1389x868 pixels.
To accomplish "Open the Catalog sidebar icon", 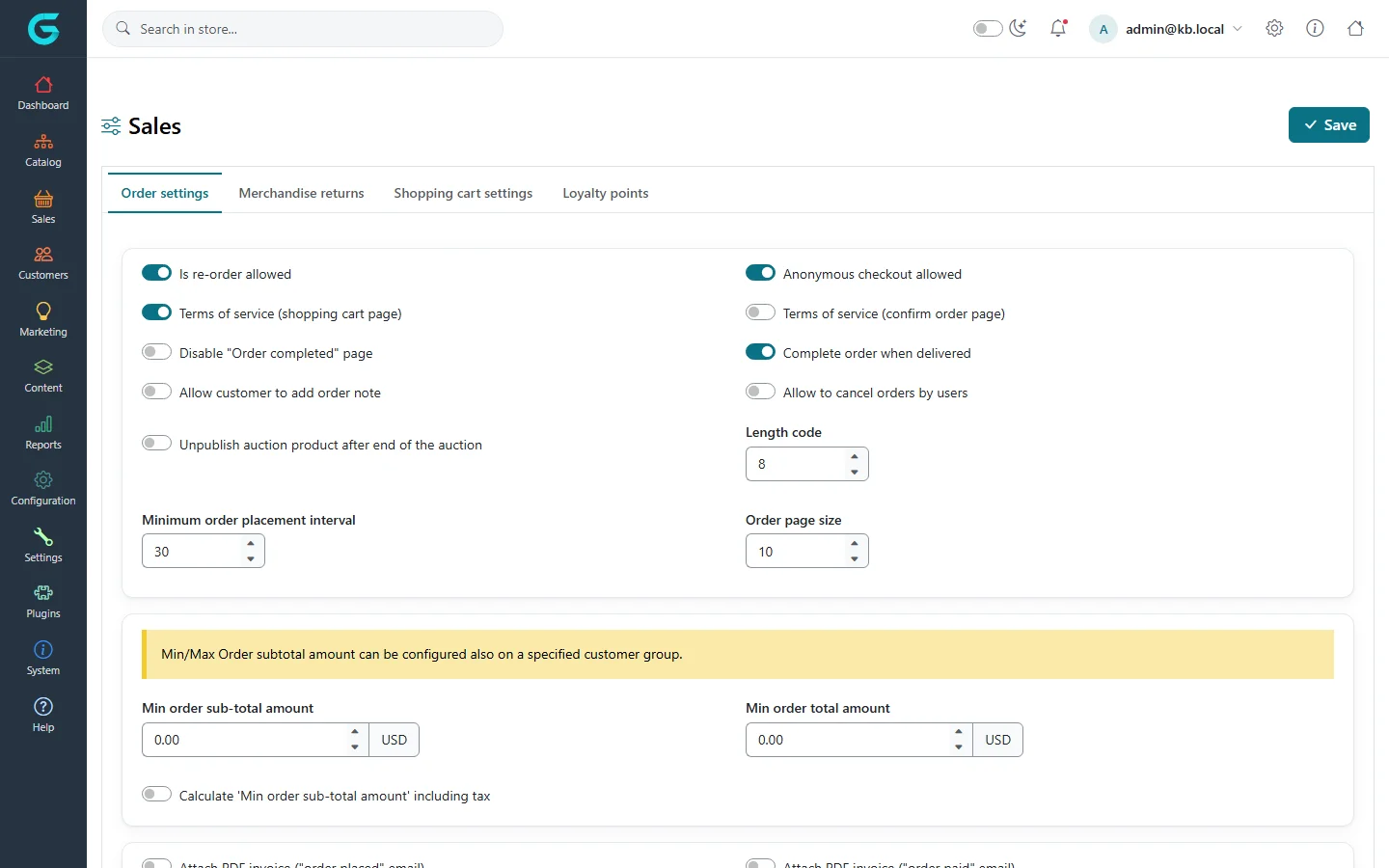I will [x=43, y=142].
